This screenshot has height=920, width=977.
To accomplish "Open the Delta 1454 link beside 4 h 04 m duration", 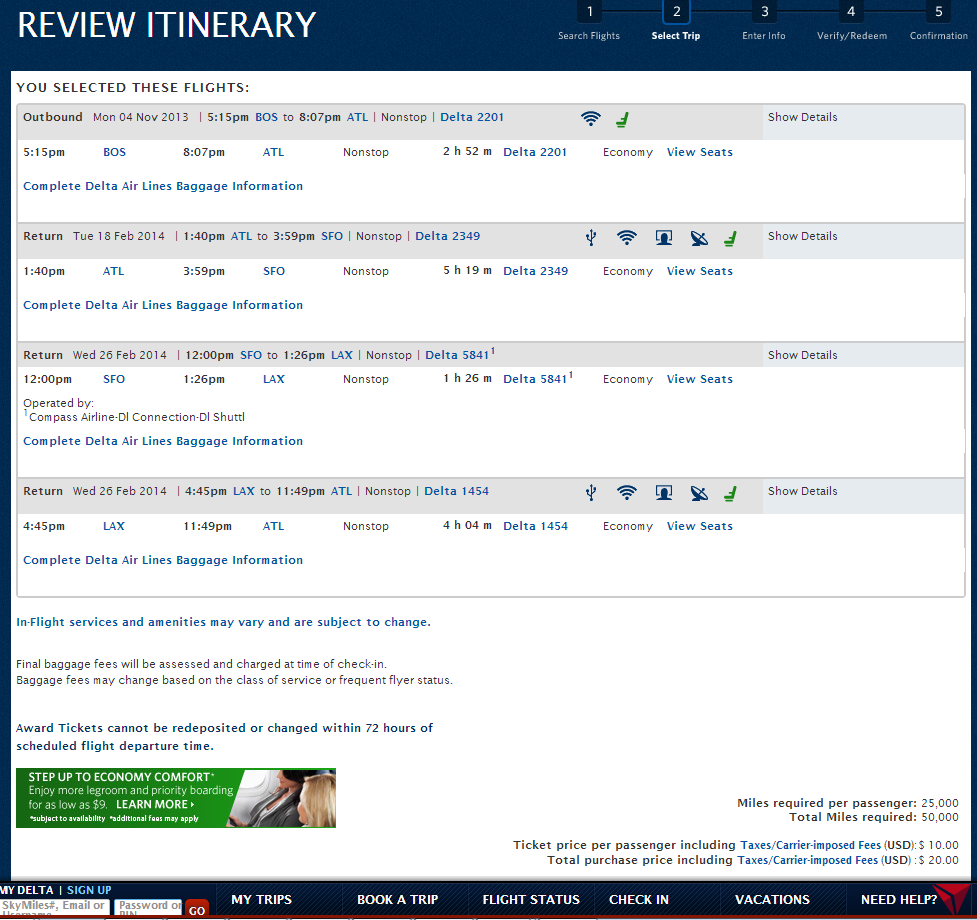I will pyautogui.click(x=535, y=526).
